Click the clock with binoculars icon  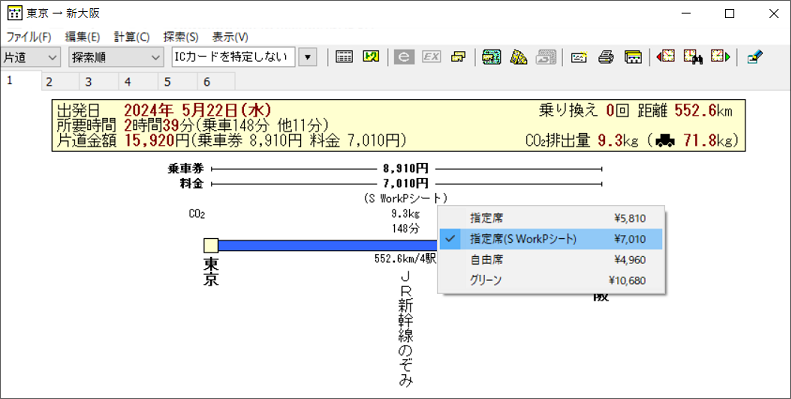[693, 56]
